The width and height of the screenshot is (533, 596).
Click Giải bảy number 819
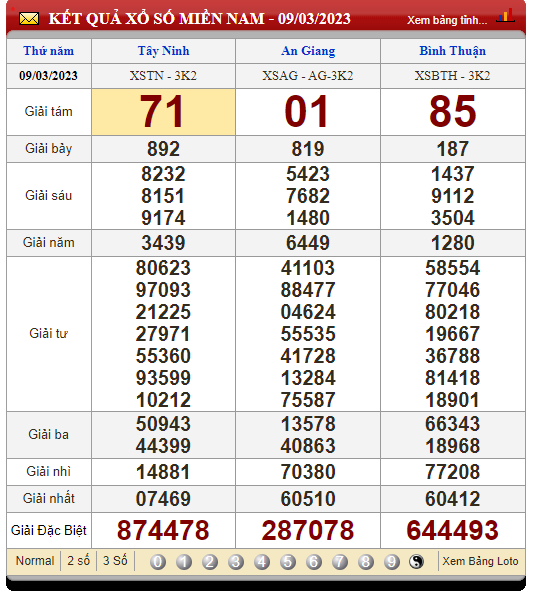click(308, 149)
